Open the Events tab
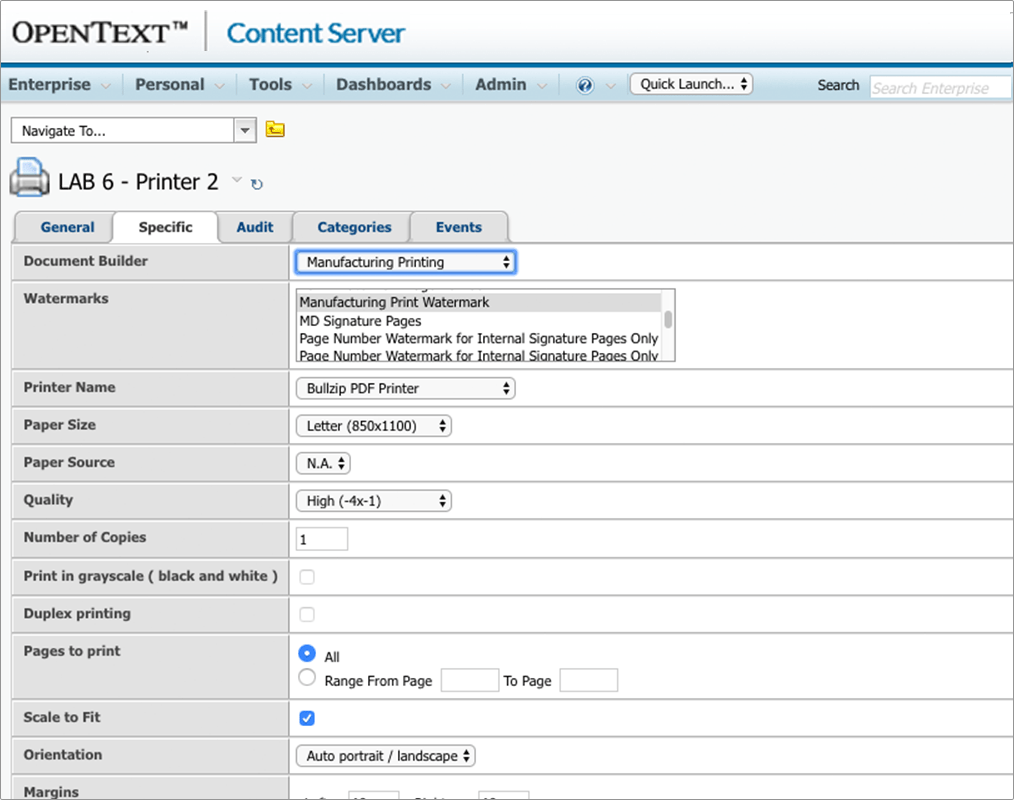 458,227
